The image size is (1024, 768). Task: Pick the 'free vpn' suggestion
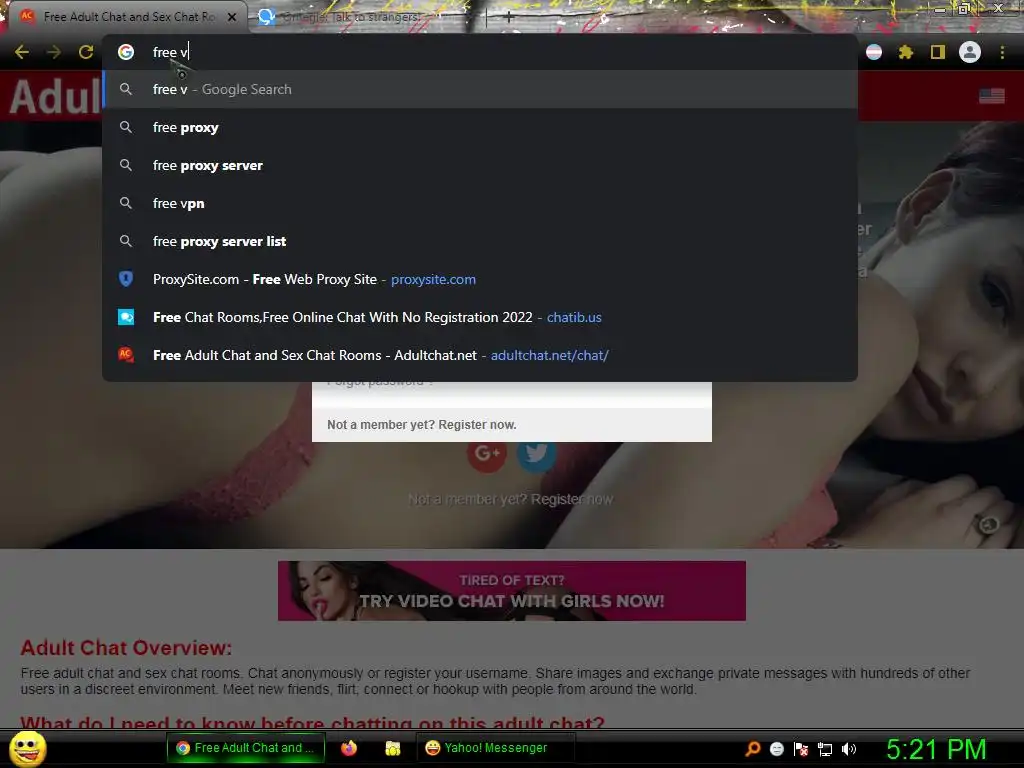(480, 203)
